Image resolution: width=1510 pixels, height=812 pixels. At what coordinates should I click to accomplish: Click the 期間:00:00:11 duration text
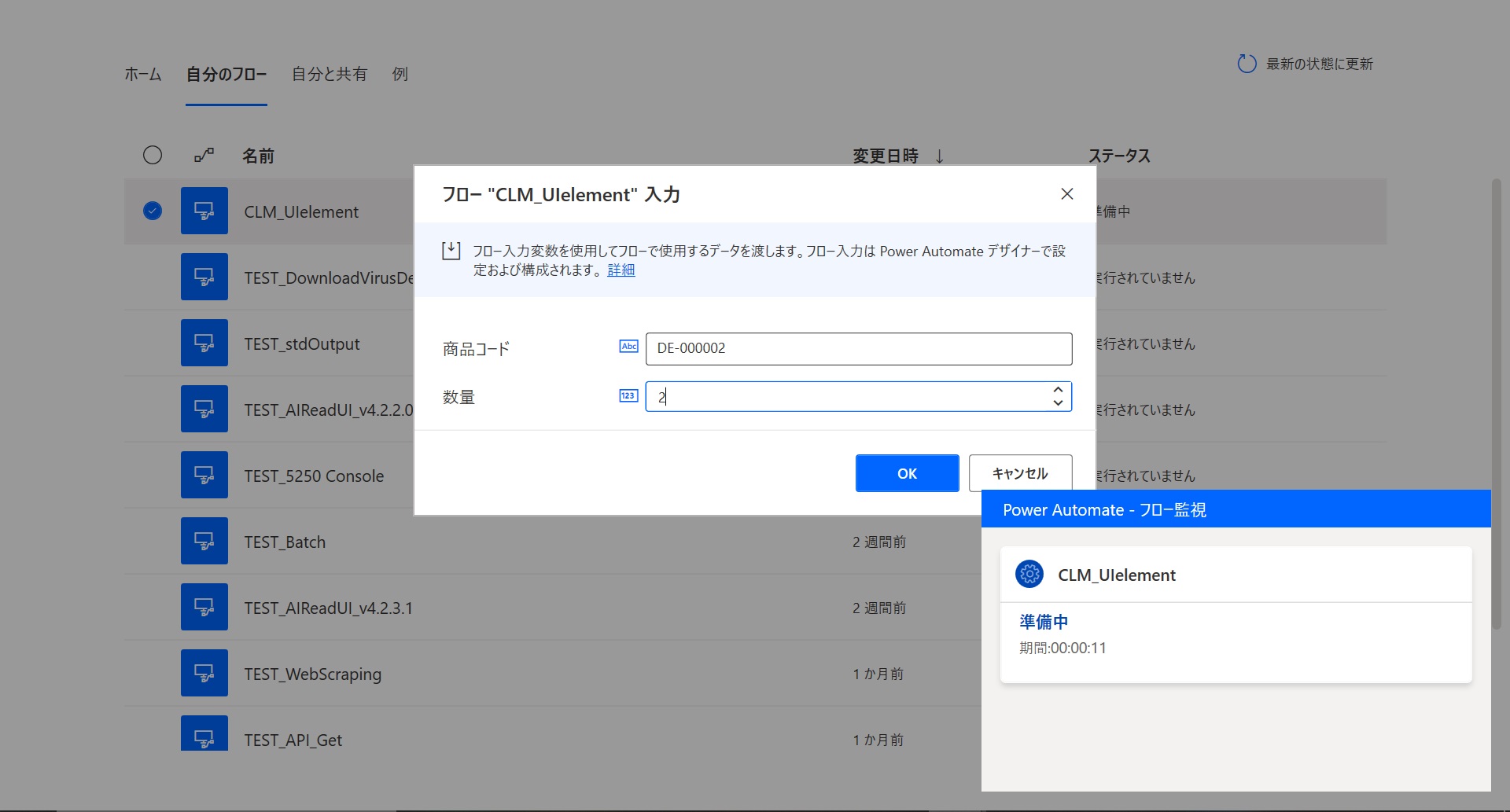(x=1063, y=648)
